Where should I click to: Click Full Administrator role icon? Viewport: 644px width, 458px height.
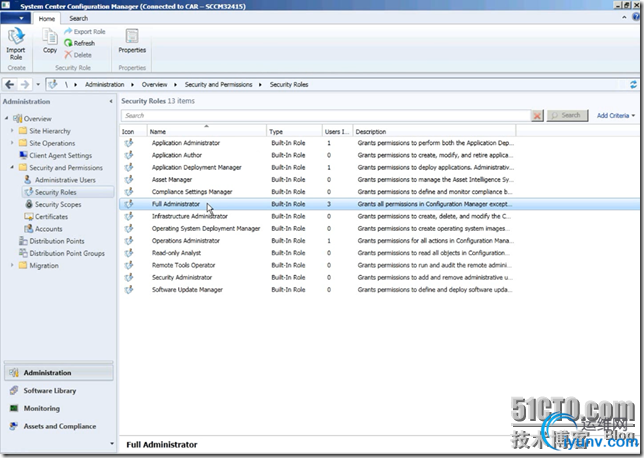tap(129, 204)
